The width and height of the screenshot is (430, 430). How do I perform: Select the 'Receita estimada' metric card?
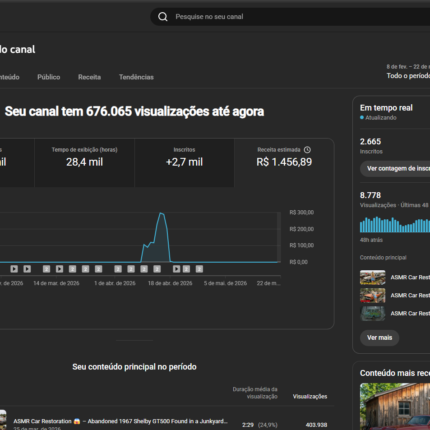[x=284, y=163]
